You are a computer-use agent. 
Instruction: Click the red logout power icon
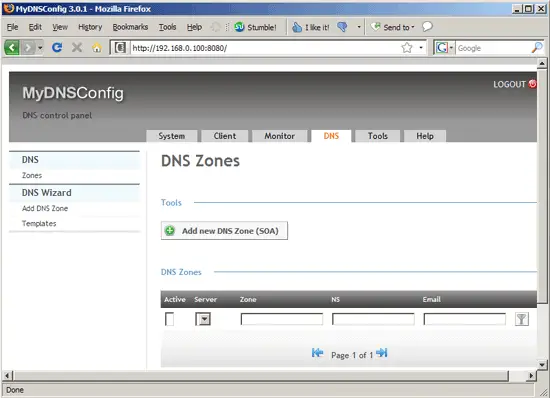coord(532,84)
